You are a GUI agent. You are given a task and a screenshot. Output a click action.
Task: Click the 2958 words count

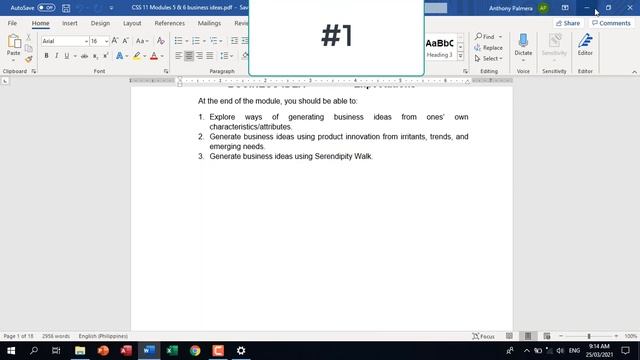[x=56, y=336]
